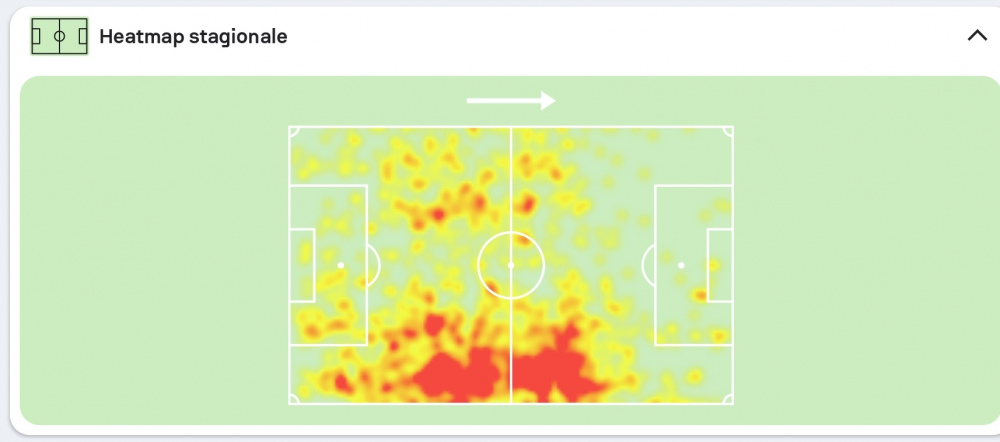Click the white attack direction arrow
Image resolution: width=1000 pixels, height=442 pixels.
coord(511,100)
